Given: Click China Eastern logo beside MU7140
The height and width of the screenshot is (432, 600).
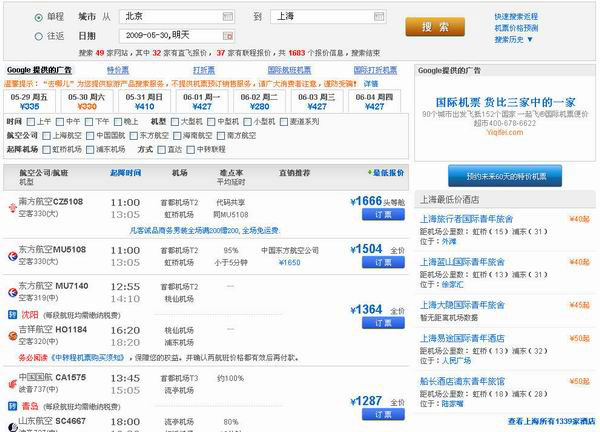Looking at the screenshot, I should [x=12, y=292].
